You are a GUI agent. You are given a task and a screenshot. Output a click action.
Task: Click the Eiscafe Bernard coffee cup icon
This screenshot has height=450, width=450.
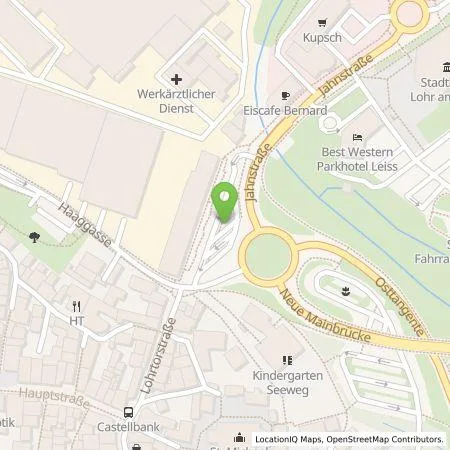click(285, 96)
